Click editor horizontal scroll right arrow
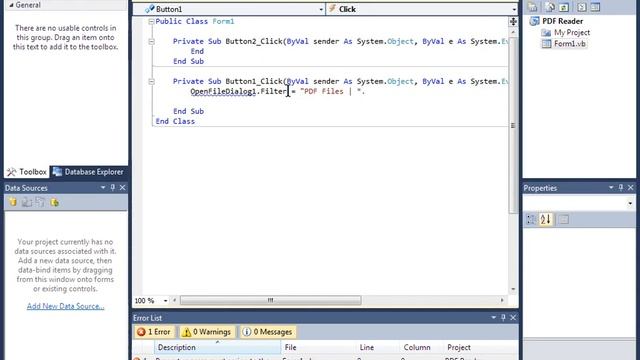 tap(502, 300)
